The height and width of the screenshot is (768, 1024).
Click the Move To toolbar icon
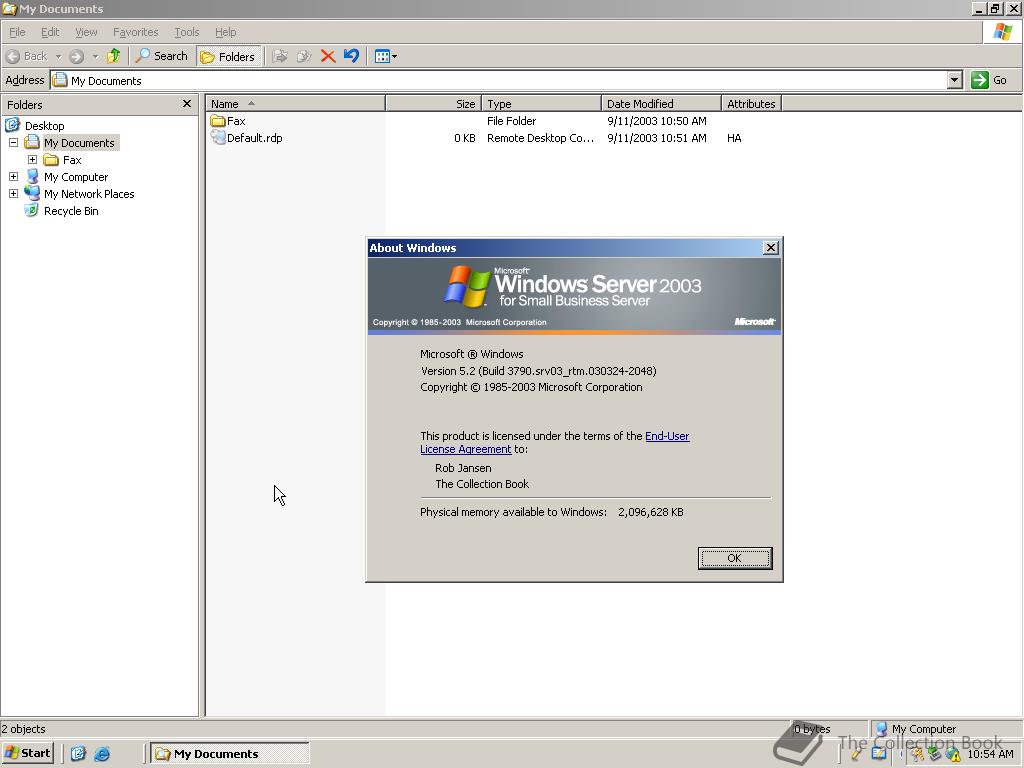[280, 56]
